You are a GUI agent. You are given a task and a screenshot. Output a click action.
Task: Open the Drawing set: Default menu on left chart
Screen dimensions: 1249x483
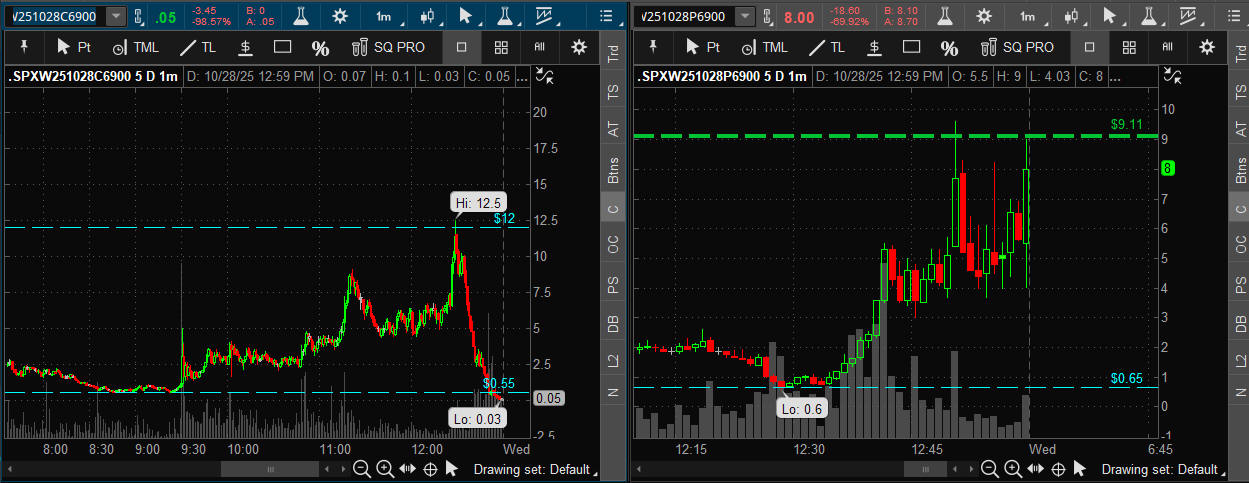click(x=534, y=469)
